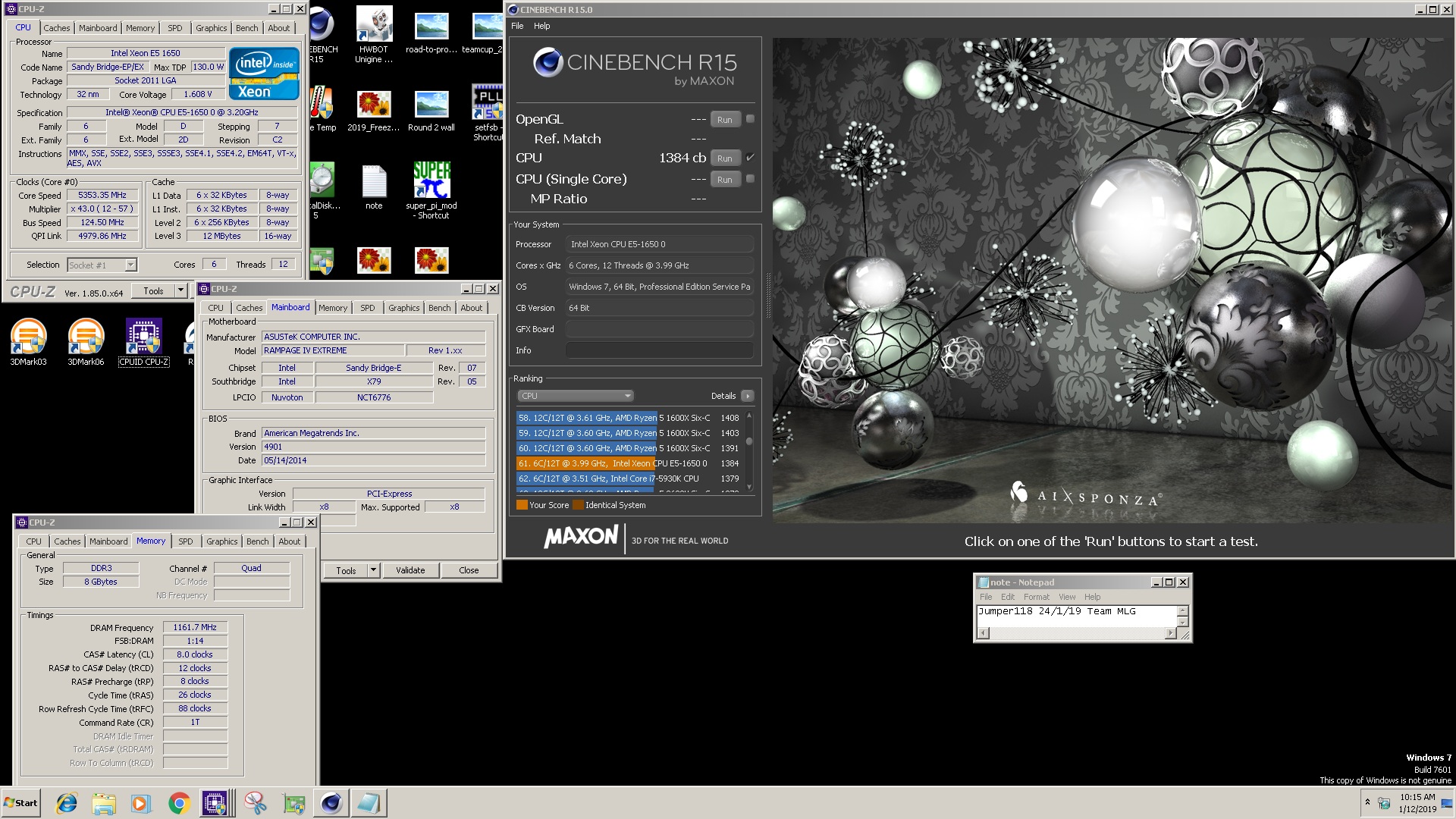The width and height of the screenshot is (1456, 819).
Task: Click Notepad horizontal scrollbar right arrow
Action: pos(1170,633)
